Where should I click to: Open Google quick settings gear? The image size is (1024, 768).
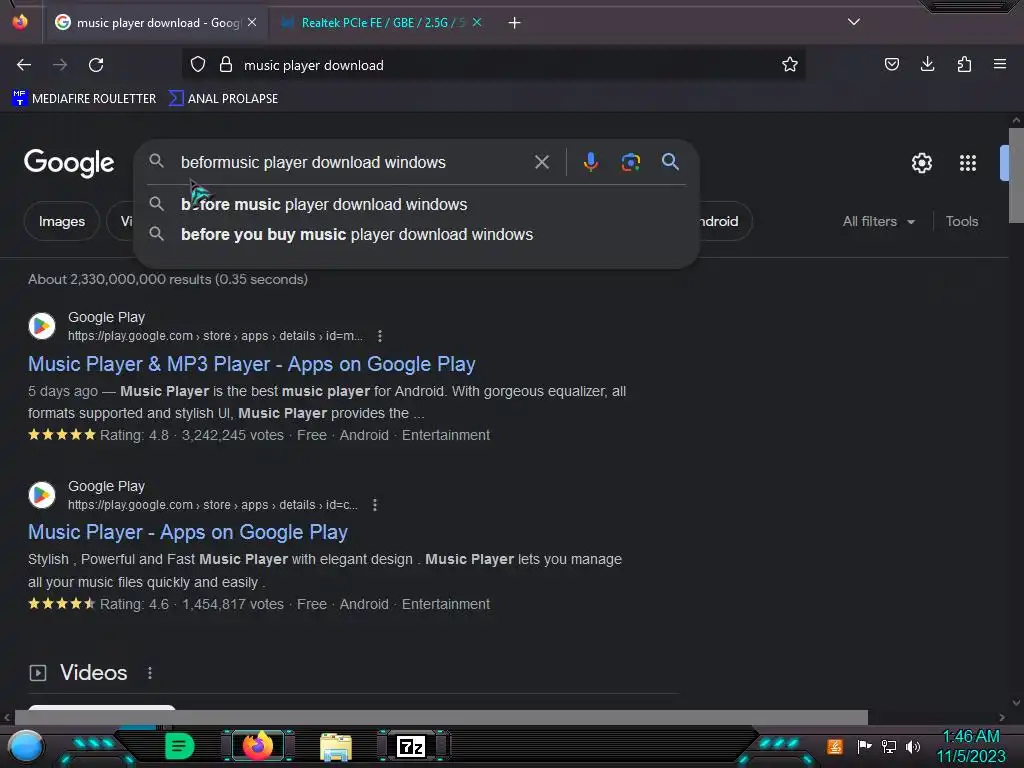[921, 163]
